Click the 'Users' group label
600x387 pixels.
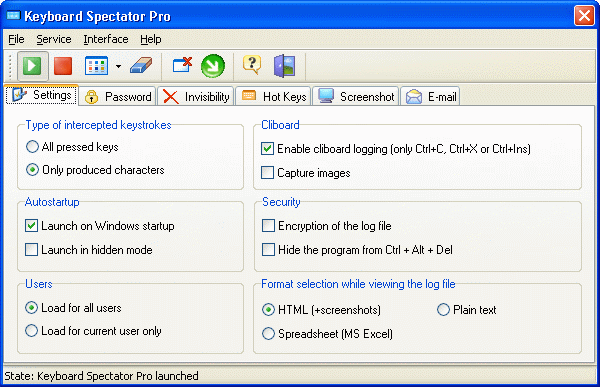point(39,284)
